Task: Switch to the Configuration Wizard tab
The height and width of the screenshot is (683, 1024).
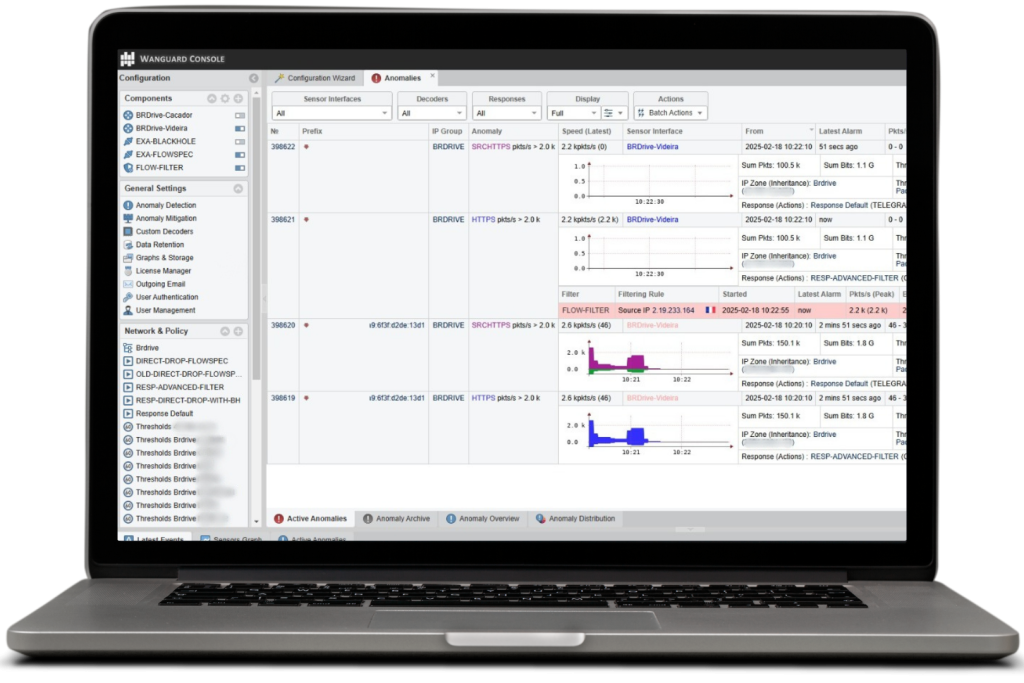Action: pyautogui.click(x=315, y=78)
